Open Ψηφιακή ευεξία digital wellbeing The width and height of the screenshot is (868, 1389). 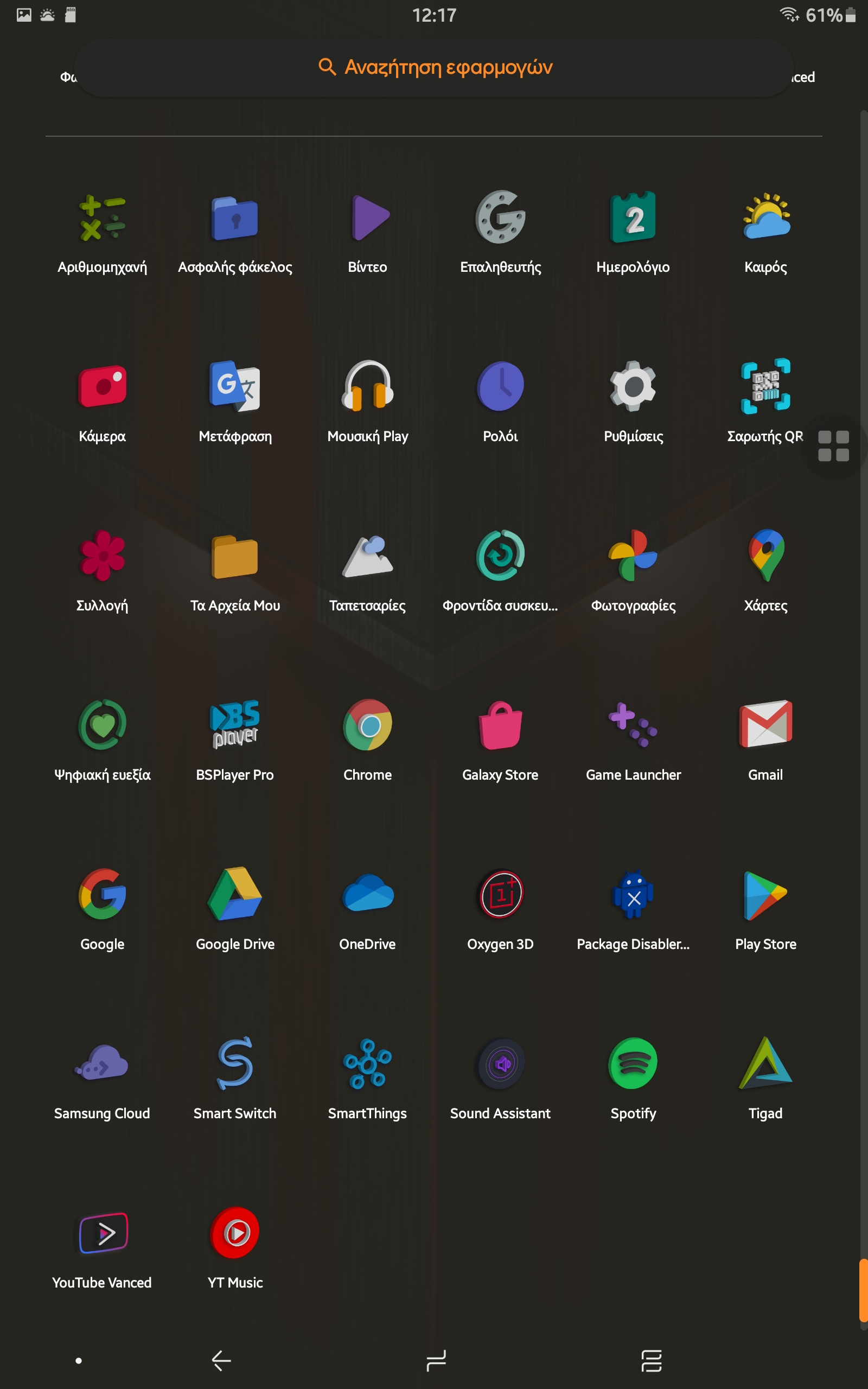(x=102, y=725)
